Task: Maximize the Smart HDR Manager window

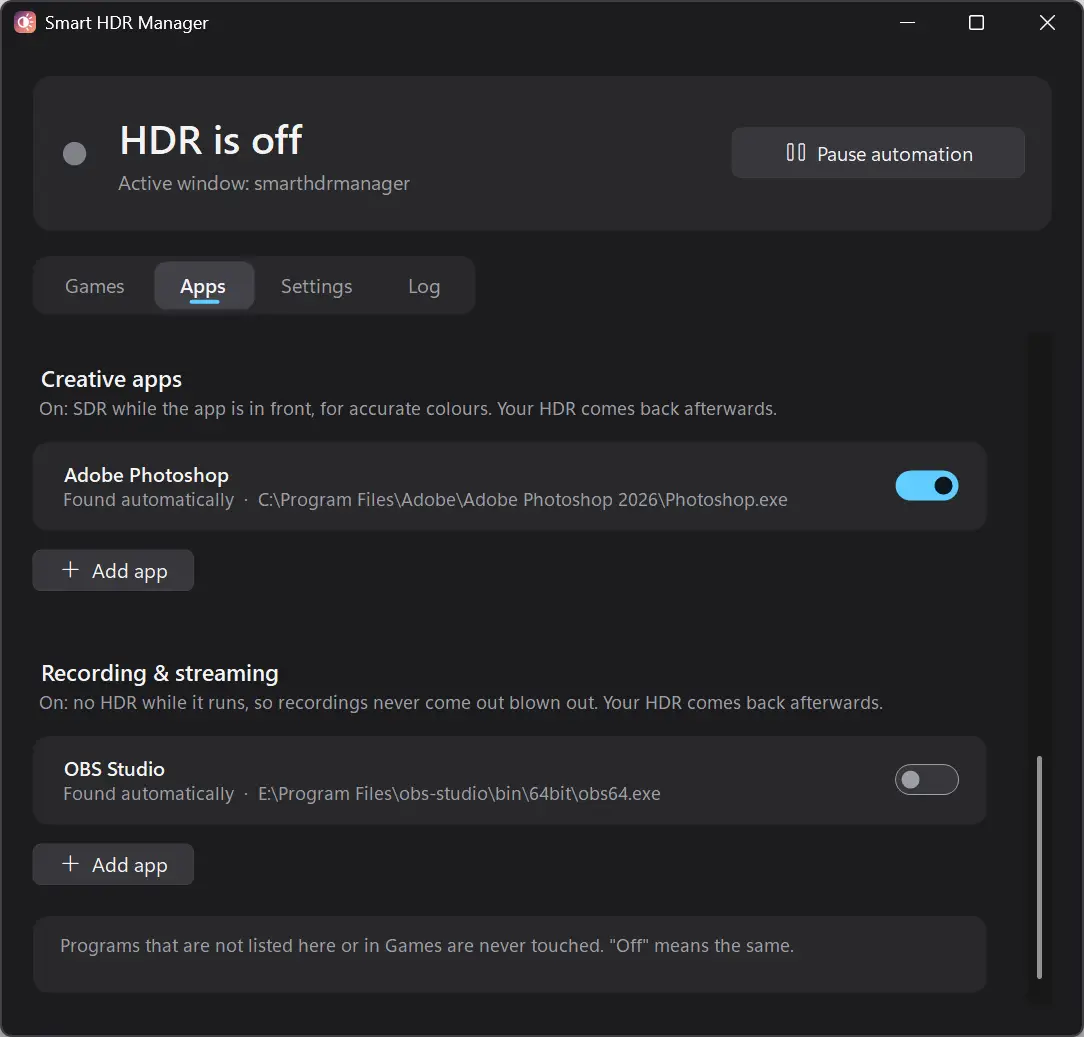Action: click(x=976, y=23)
